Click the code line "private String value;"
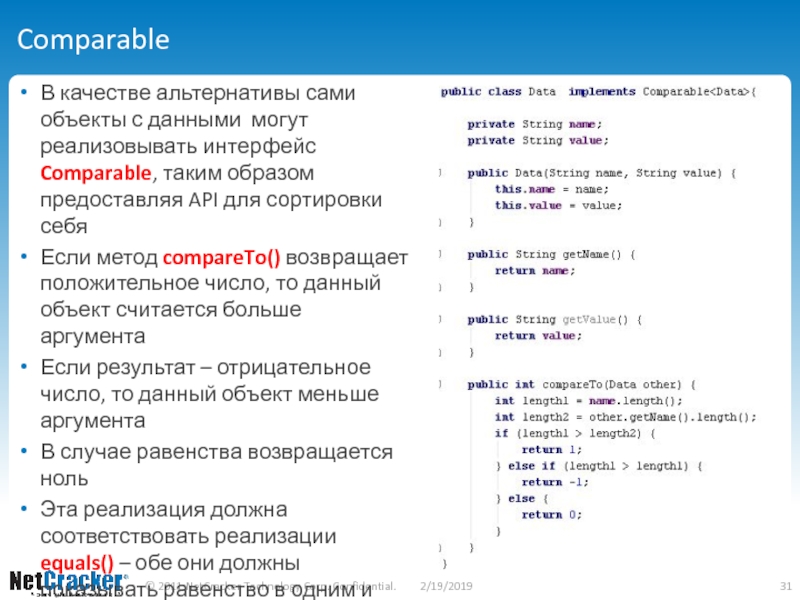 (538, 140)
